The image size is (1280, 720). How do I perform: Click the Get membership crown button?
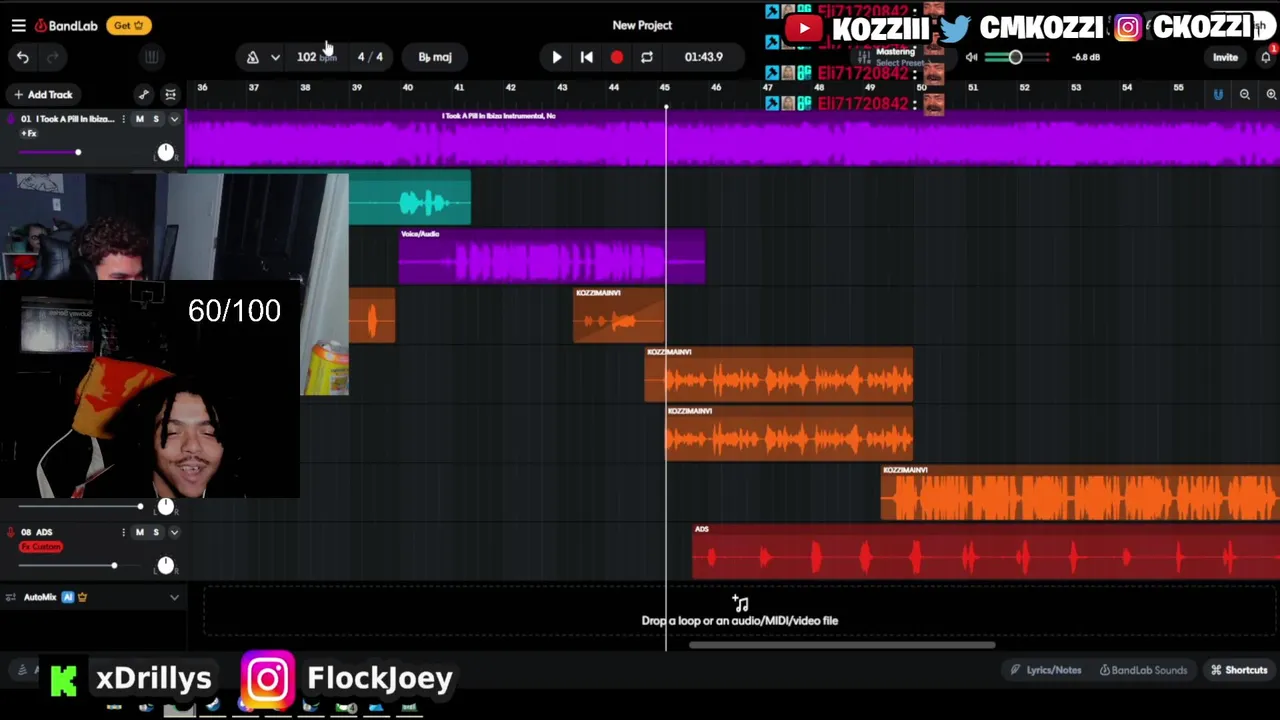coord(130,25)
